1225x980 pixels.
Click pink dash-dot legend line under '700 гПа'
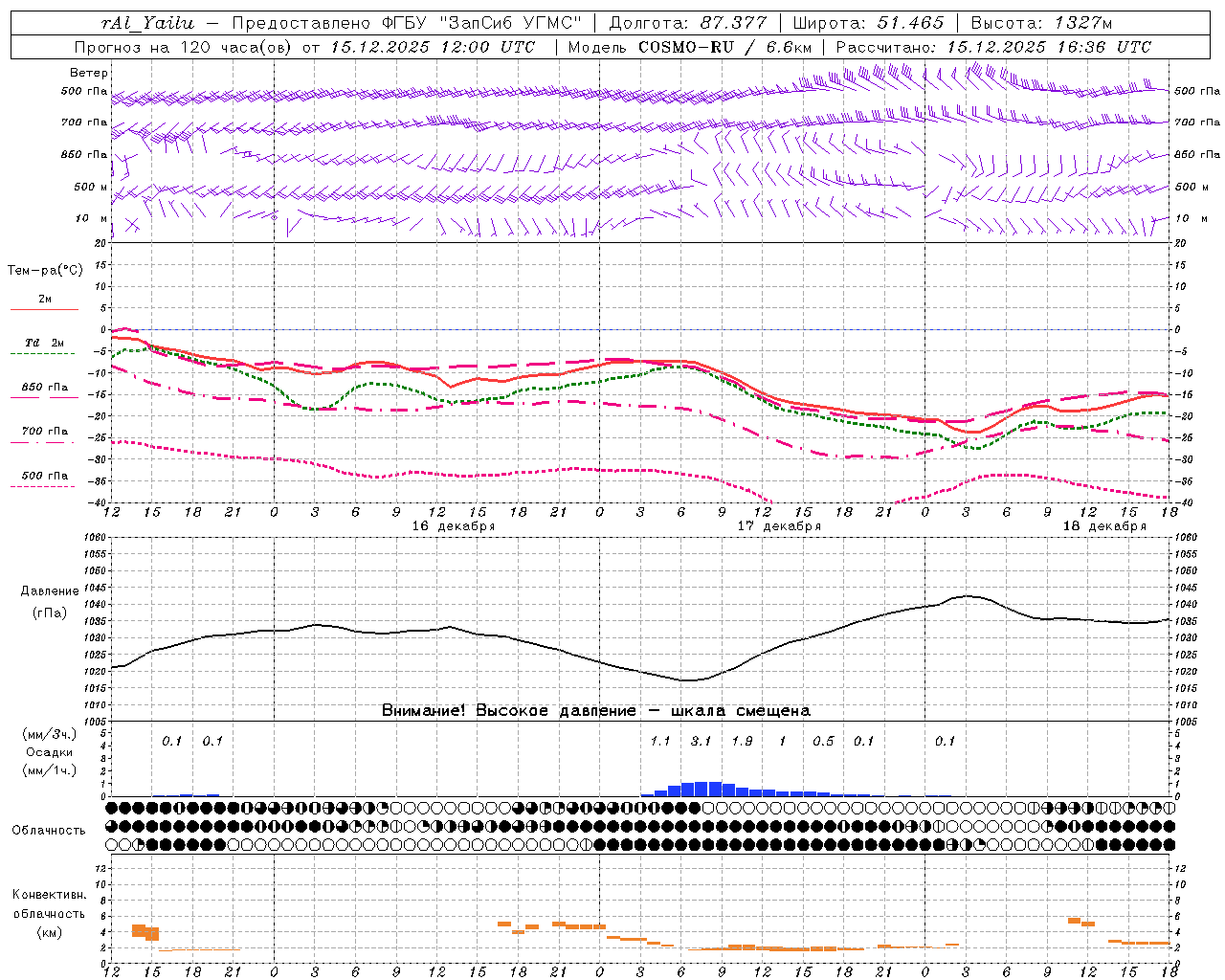tap(44, 441)
